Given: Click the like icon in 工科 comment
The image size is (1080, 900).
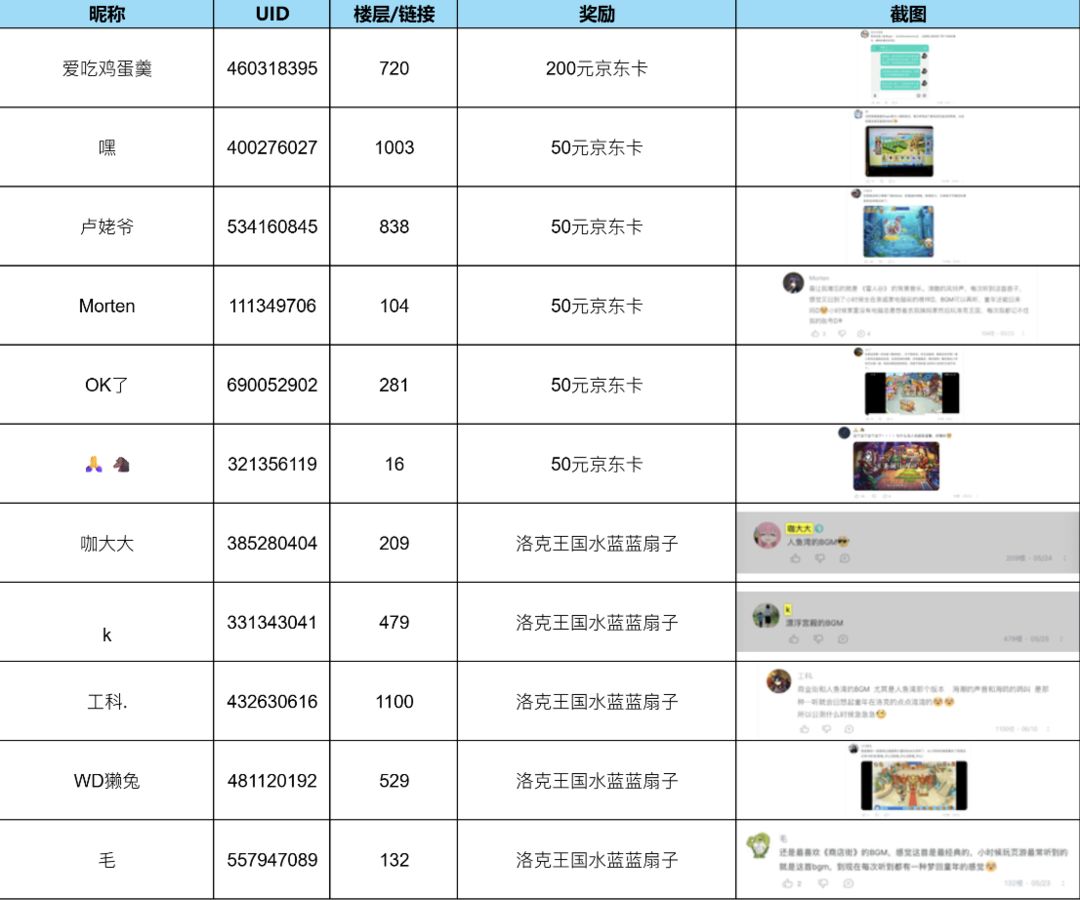Looking at the screenshot, I should click(804, 728).
